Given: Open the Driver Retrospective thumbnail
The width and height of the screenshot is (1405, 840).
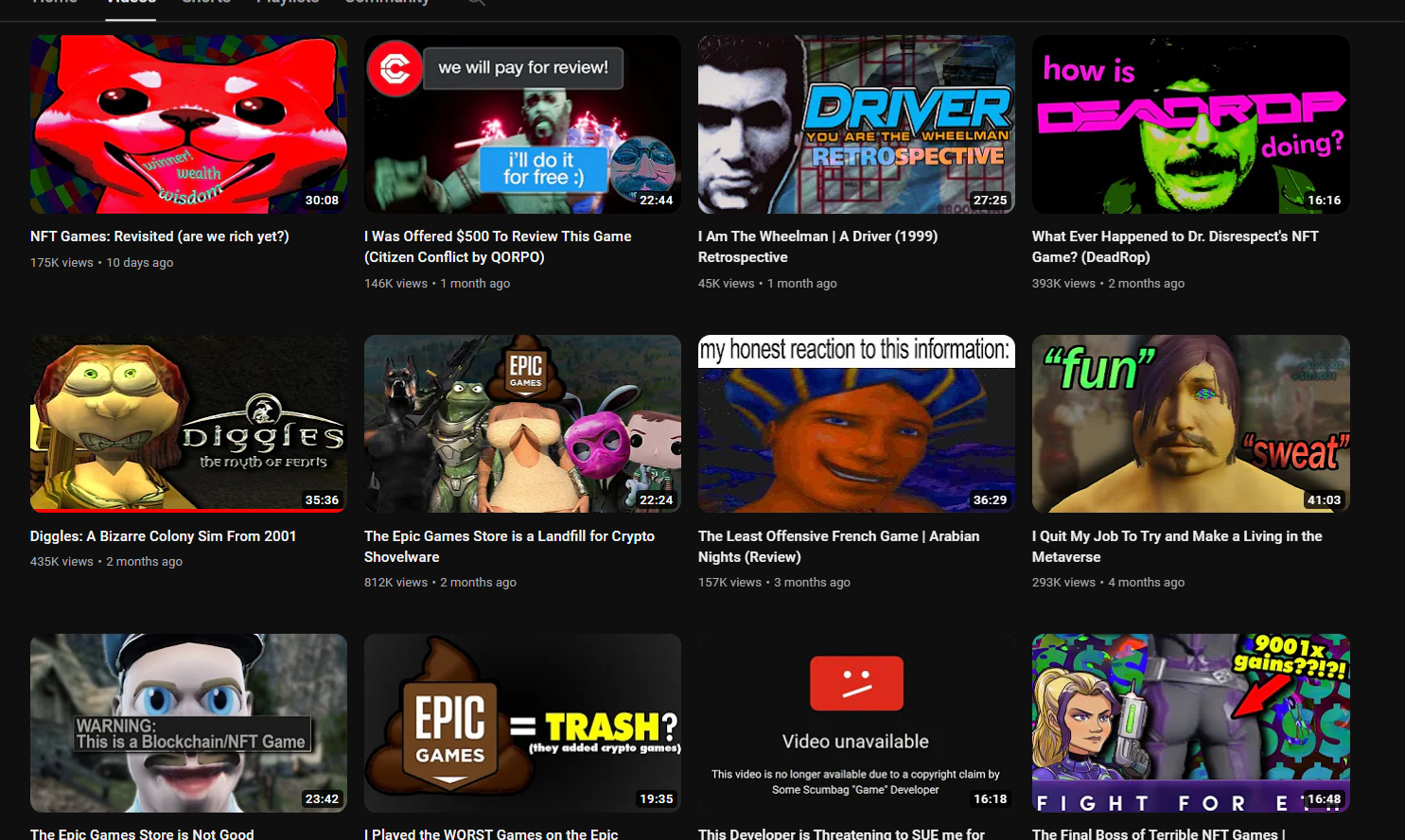Looking at the screenshot, I should coord(856,125).
